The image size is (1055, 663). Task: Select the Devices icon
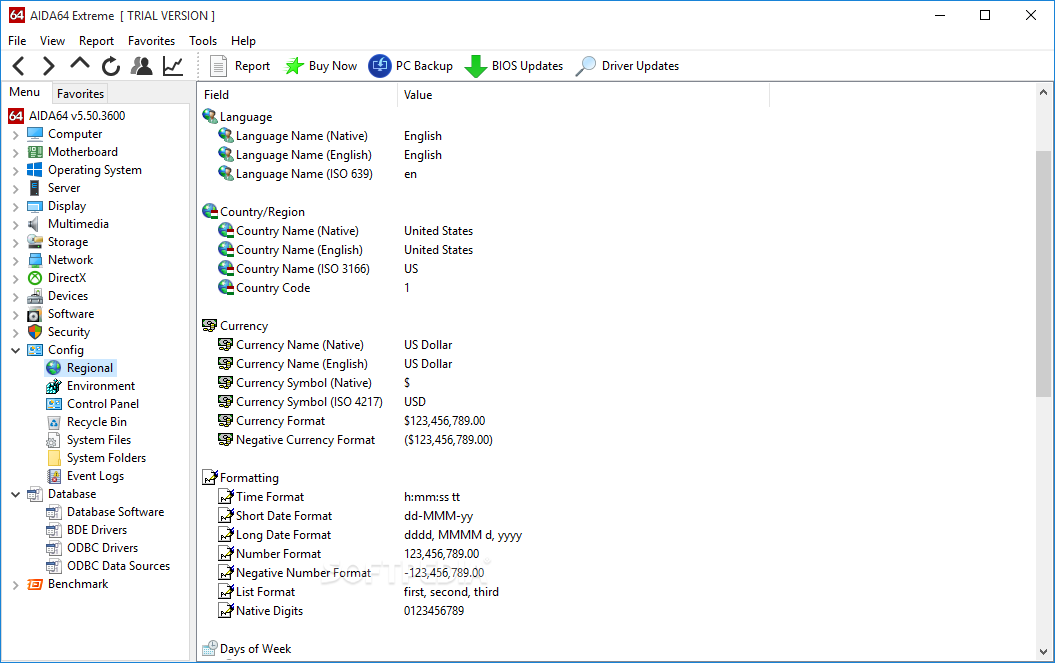(35, 296)
